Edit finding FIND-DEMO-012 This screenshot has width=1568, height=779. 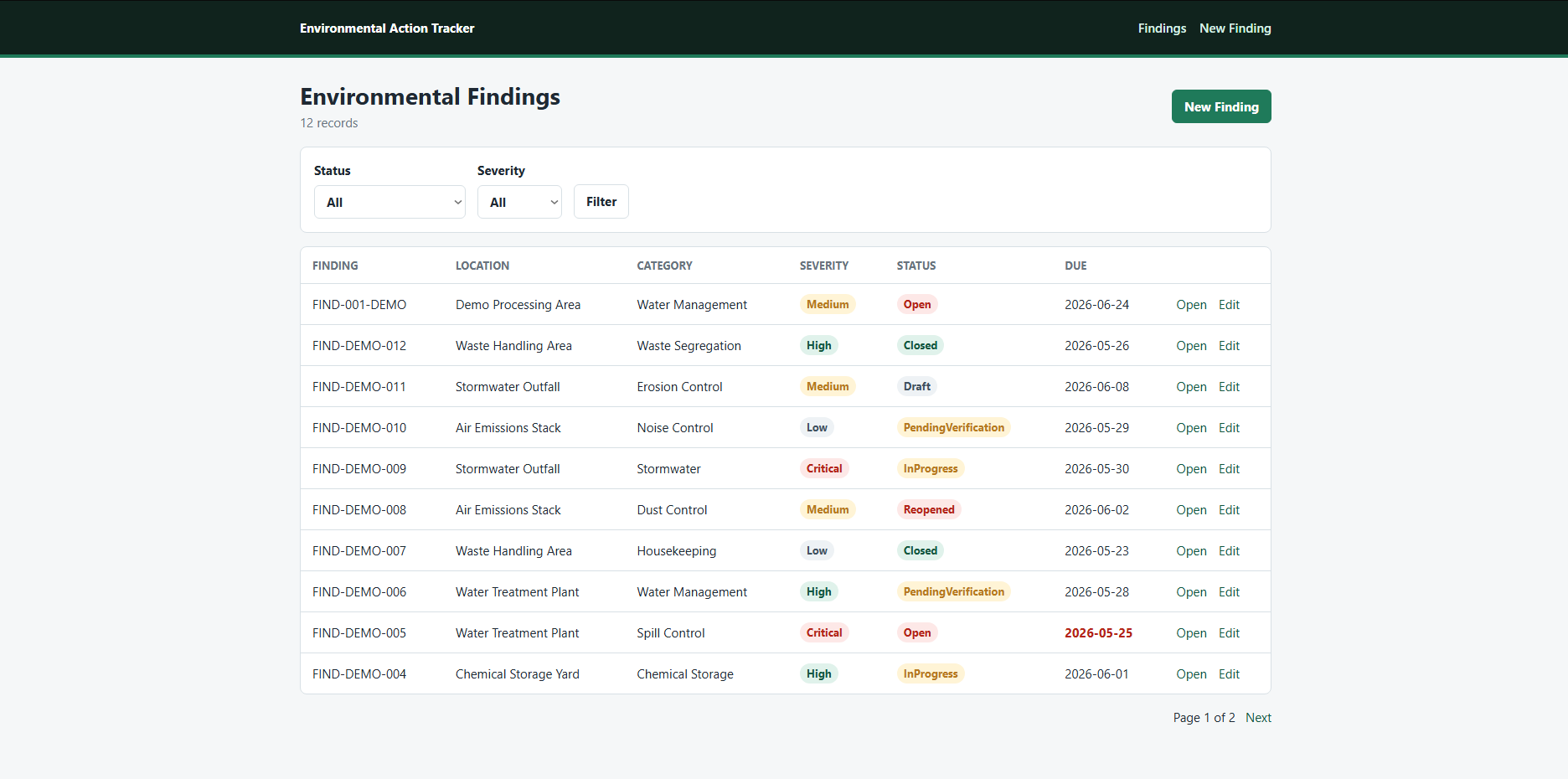[x=1229, y=346]
